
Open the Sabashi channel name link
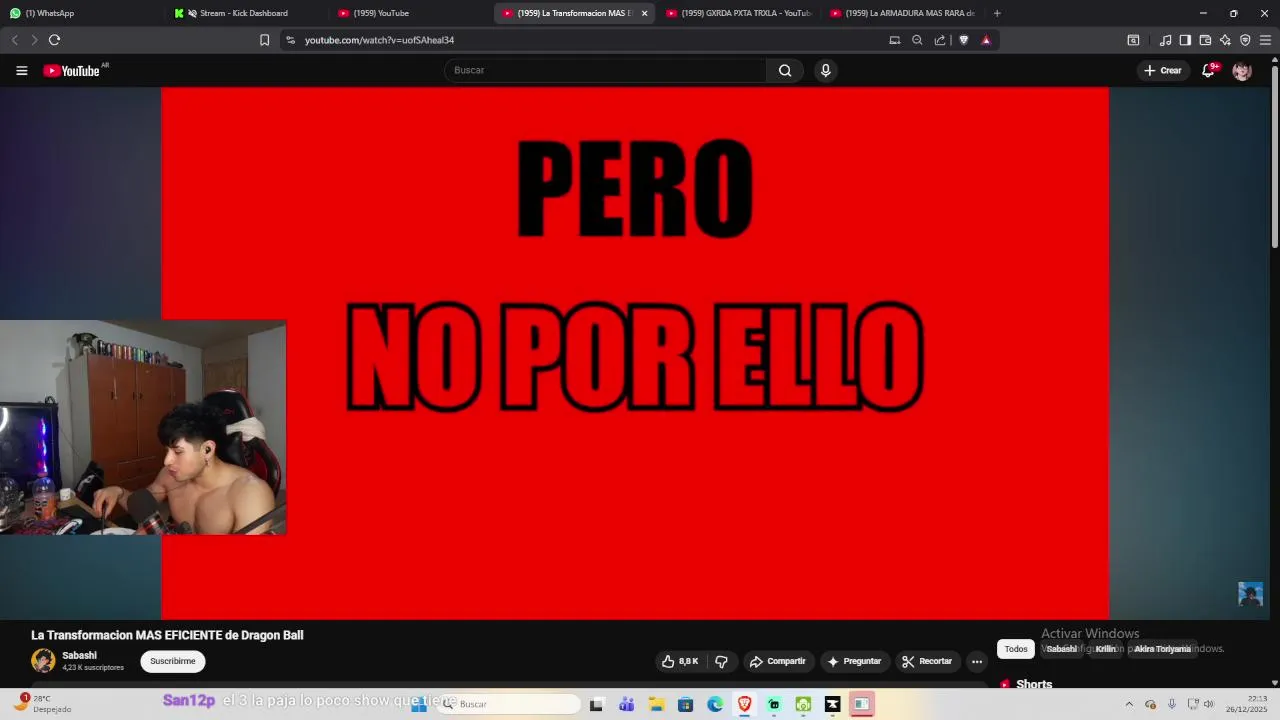79,656
